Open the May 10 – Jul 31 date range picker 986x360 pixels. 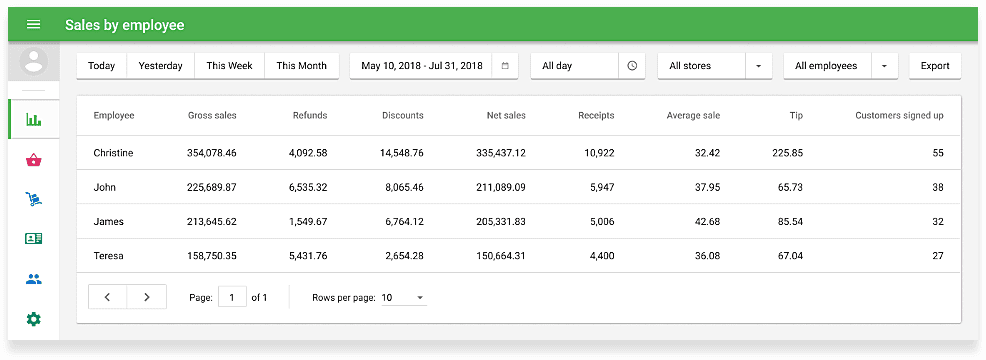point(434,65)
